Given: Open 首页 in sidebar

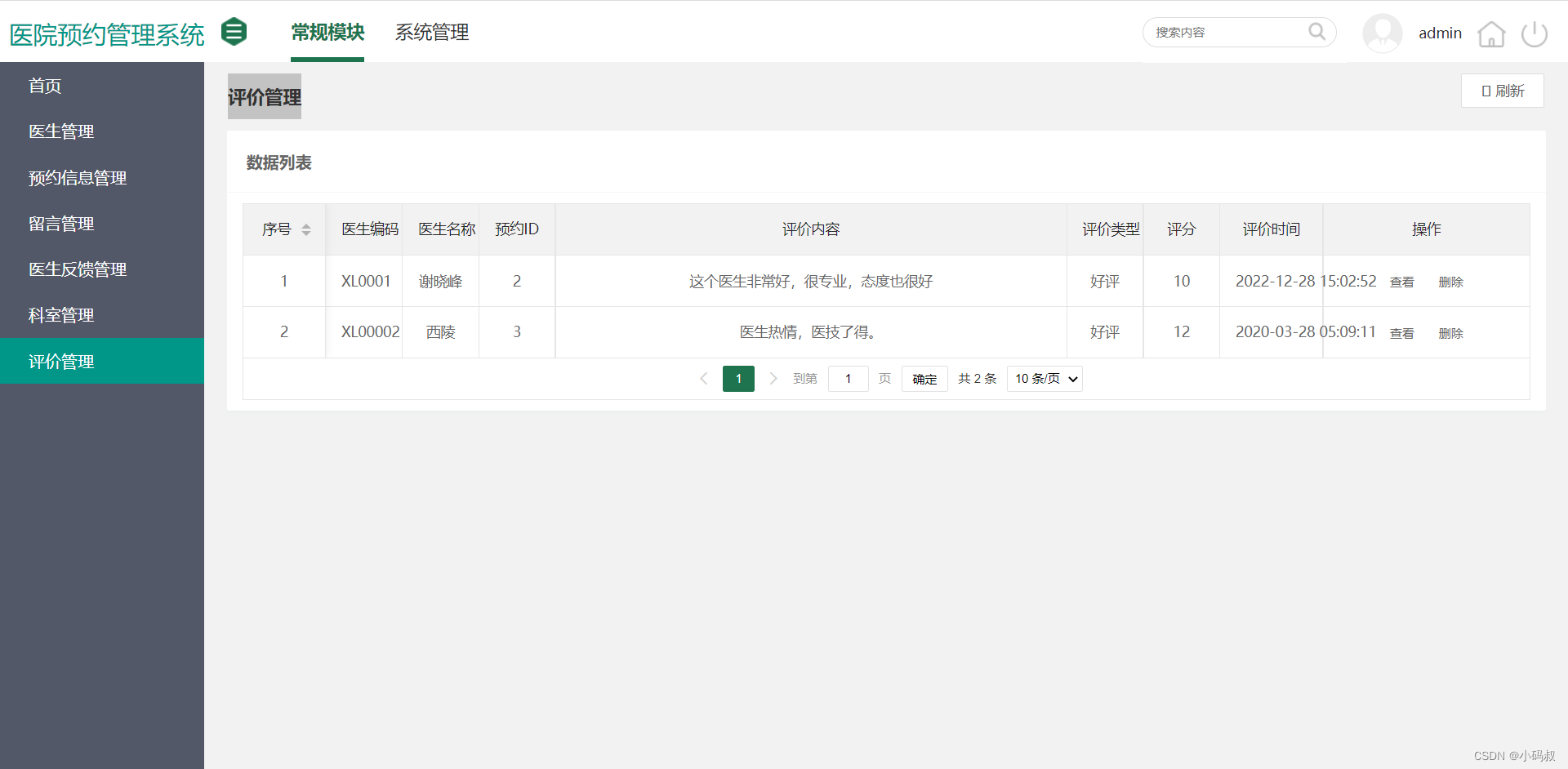Looking at the screenshot, I should pos(102,86).
